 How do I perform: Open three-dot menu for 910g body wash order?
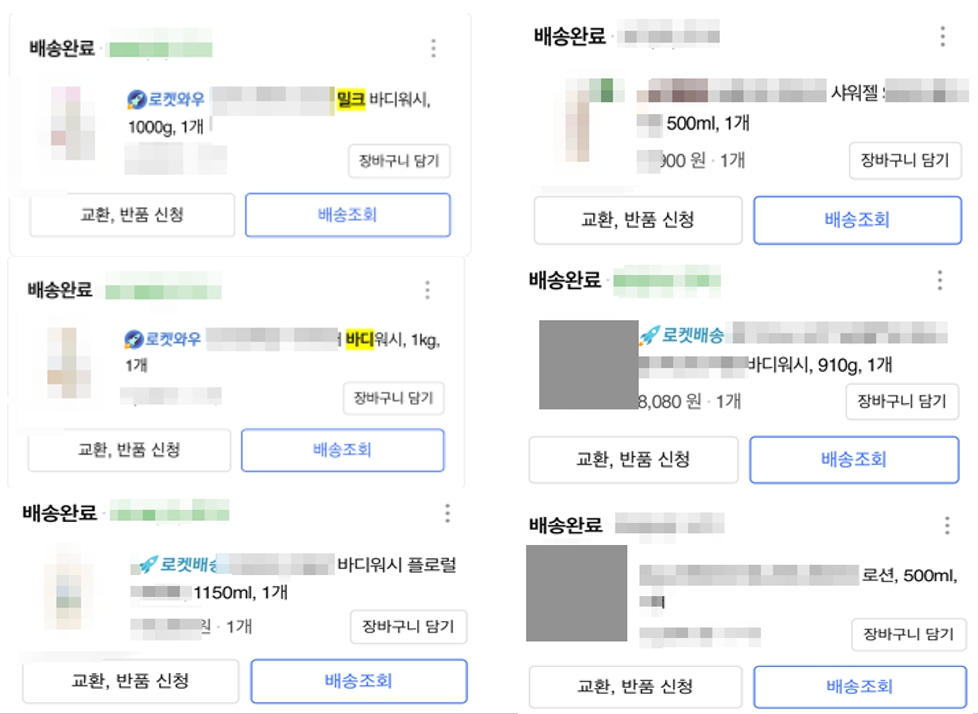(940, 280)
